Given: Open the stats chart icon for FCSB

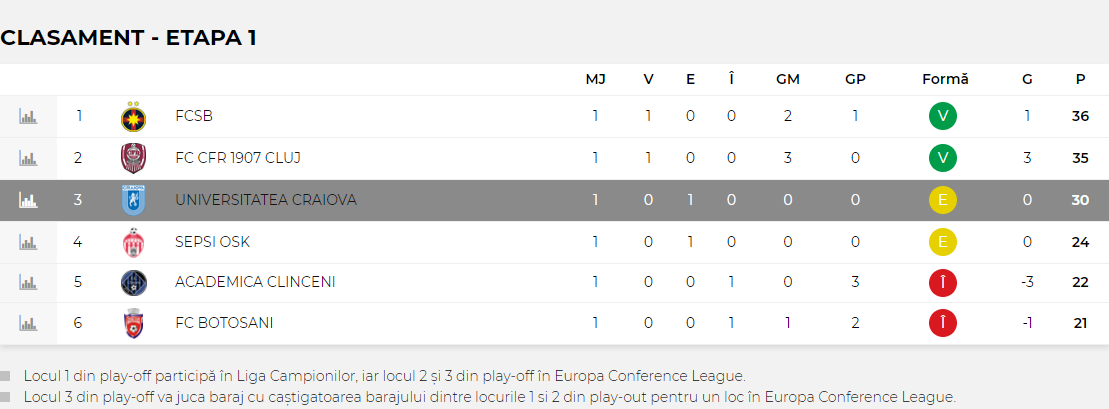Looking at the screenshot, I should tap(28, 117).
